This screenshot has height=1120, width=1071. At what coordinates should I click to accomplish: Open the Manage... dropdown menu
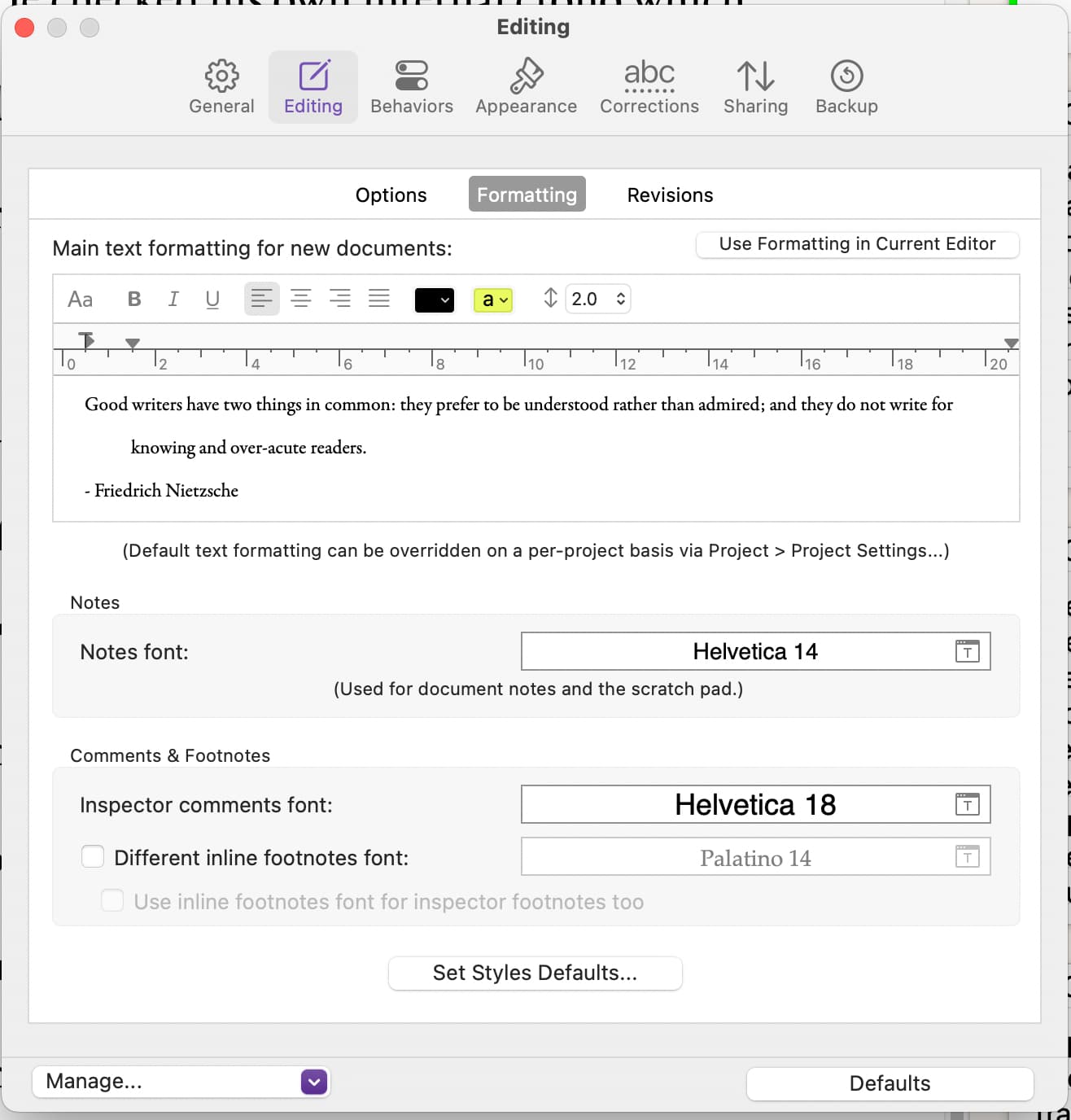pyautogui.click(x=181, y=1082)
